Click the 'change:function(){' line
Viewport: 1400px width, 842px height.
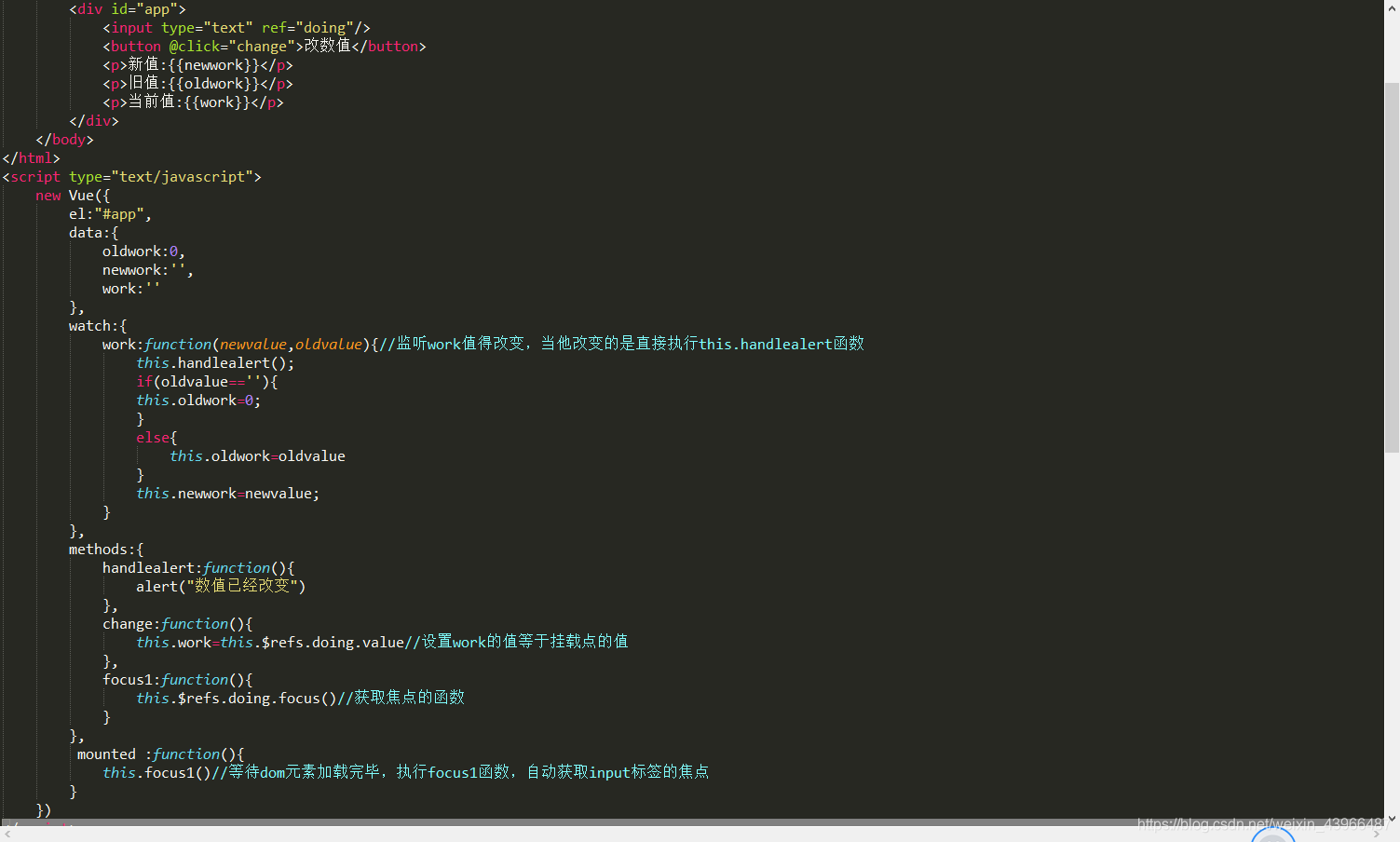(178, 624)
